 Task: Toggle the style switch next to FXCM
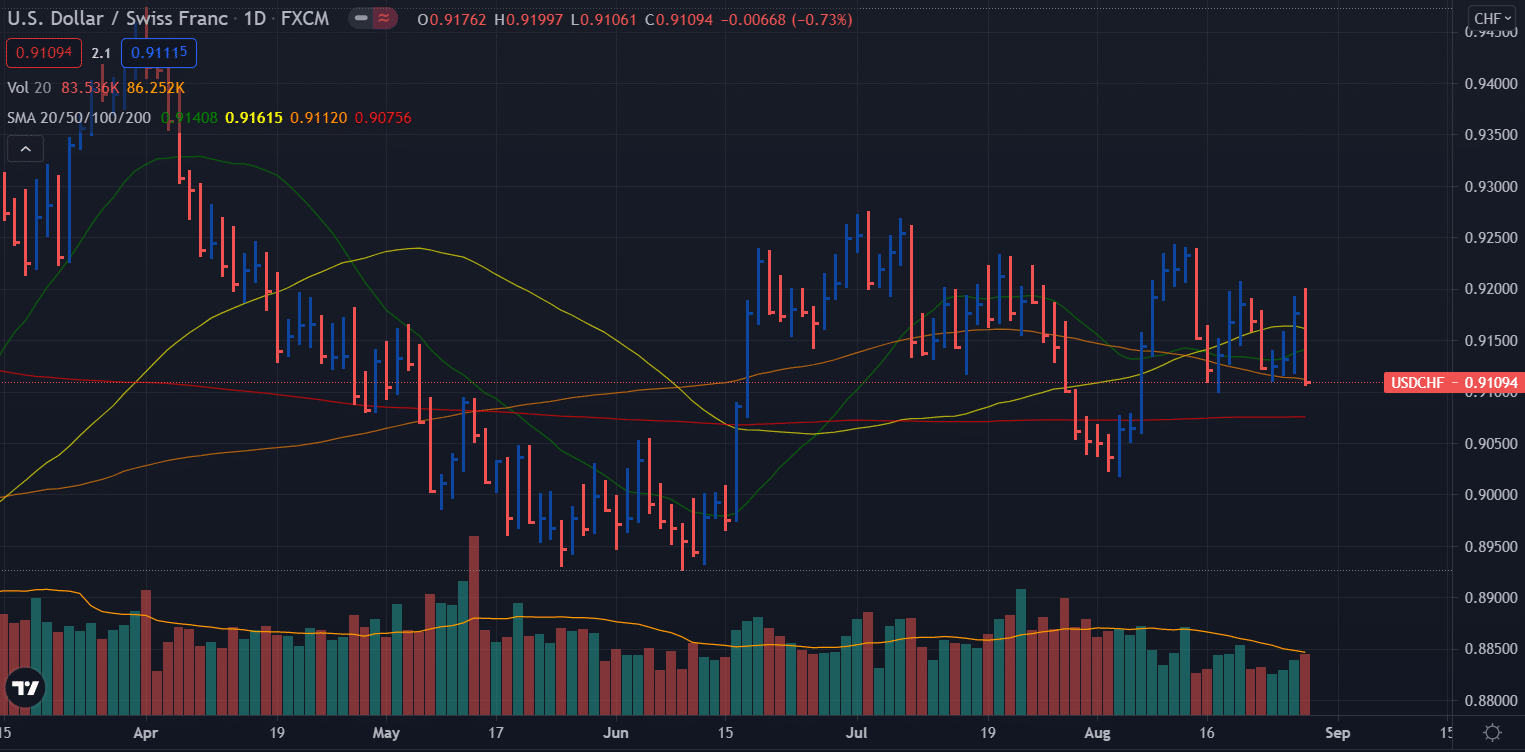(x=372, y=18)
